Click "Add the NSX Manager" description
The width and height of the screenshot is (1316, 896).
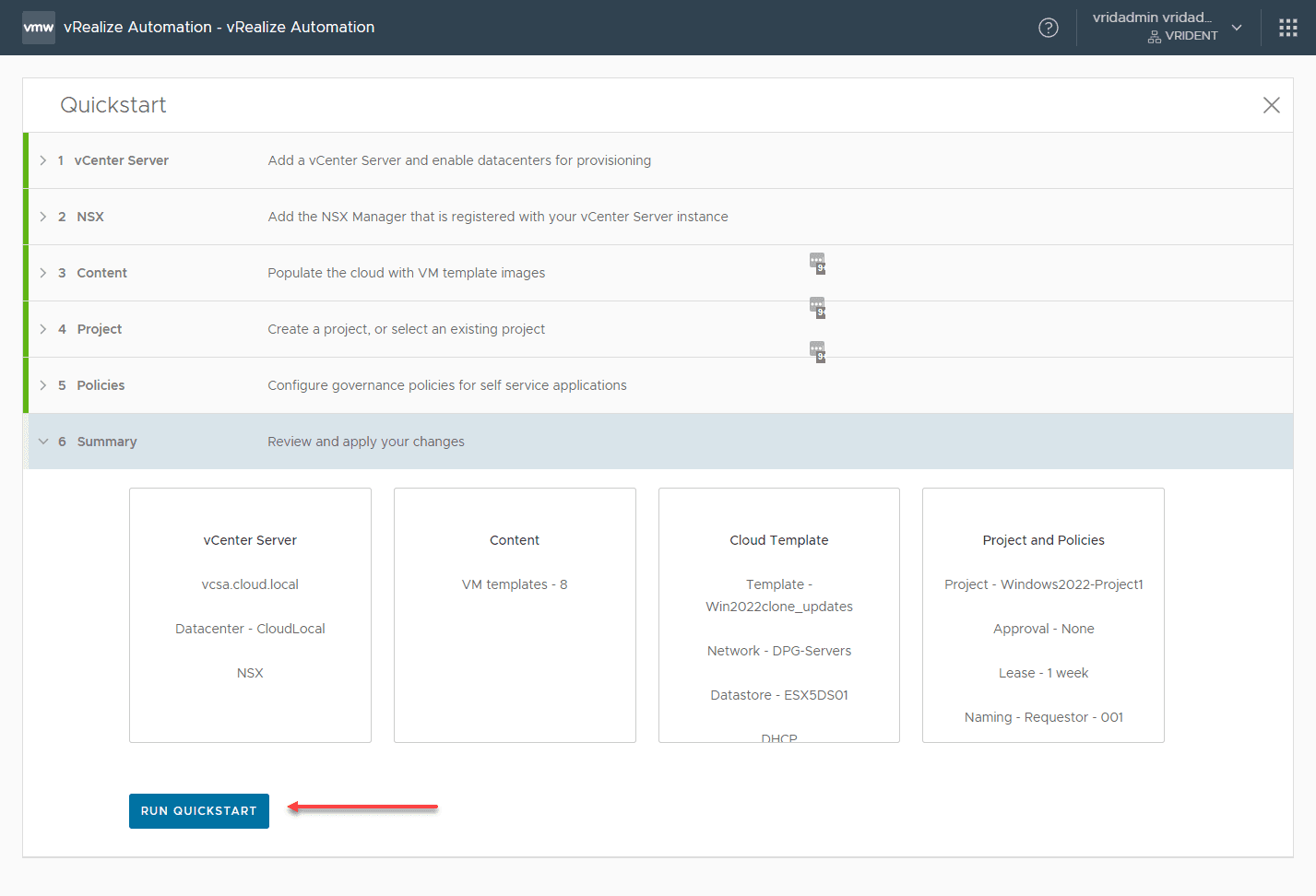498,217
